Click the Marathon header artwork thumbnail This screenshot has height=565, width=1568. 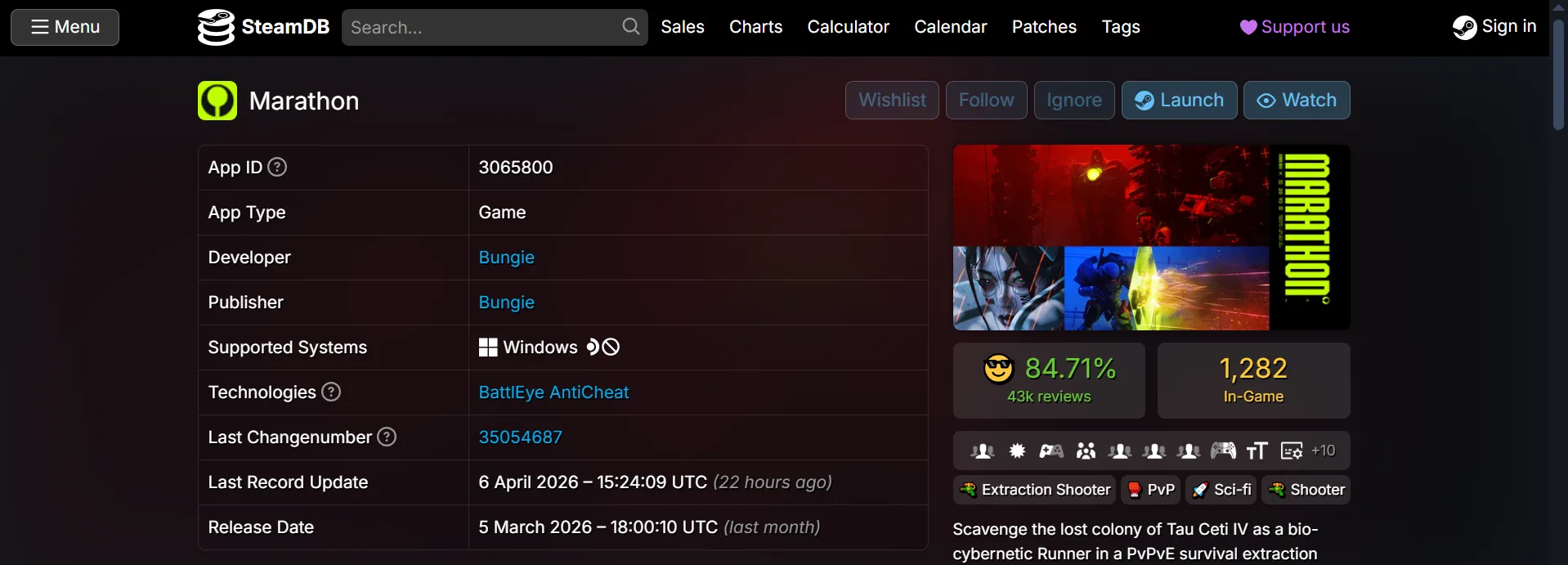point(1151,237)
